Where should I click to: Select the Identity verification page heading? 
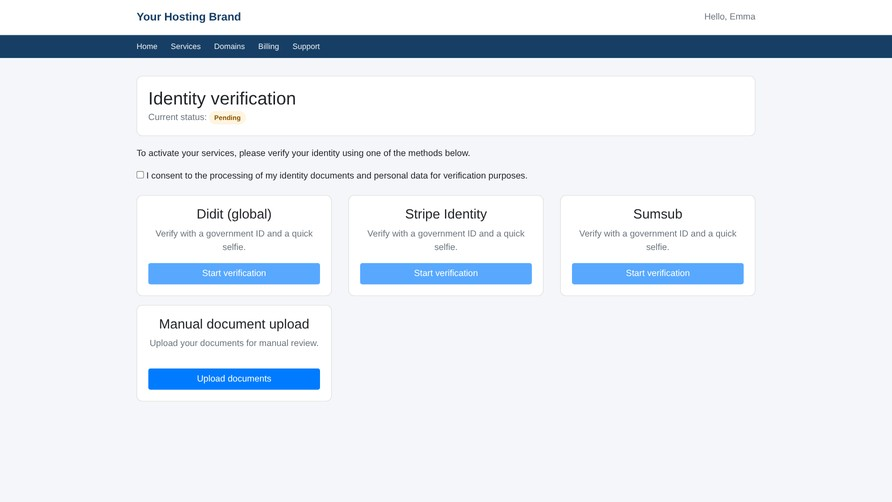click(x=222, y=98)
